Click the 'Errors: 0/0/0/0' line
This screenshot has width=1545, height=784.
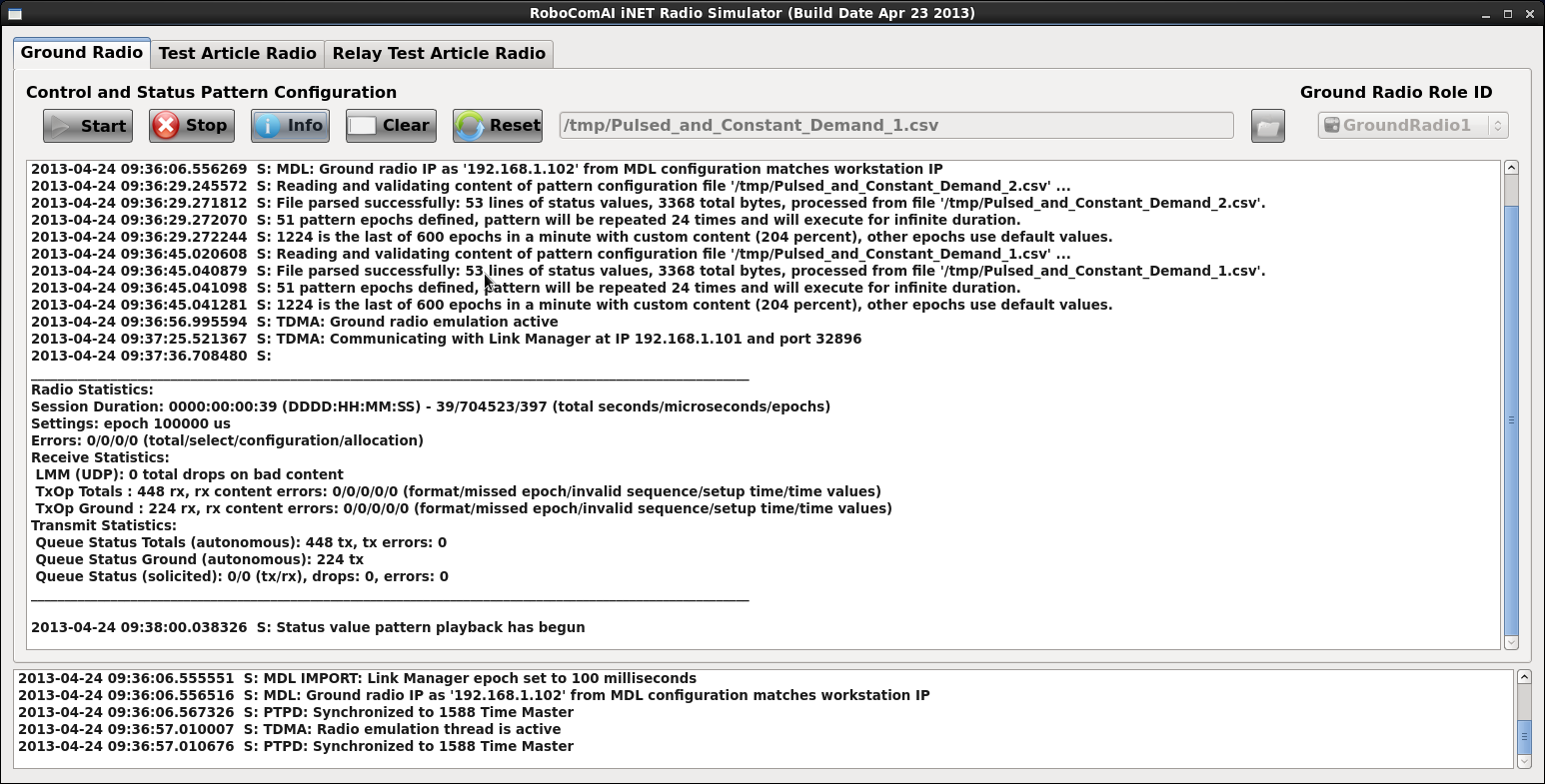click(x=227, y=440)
